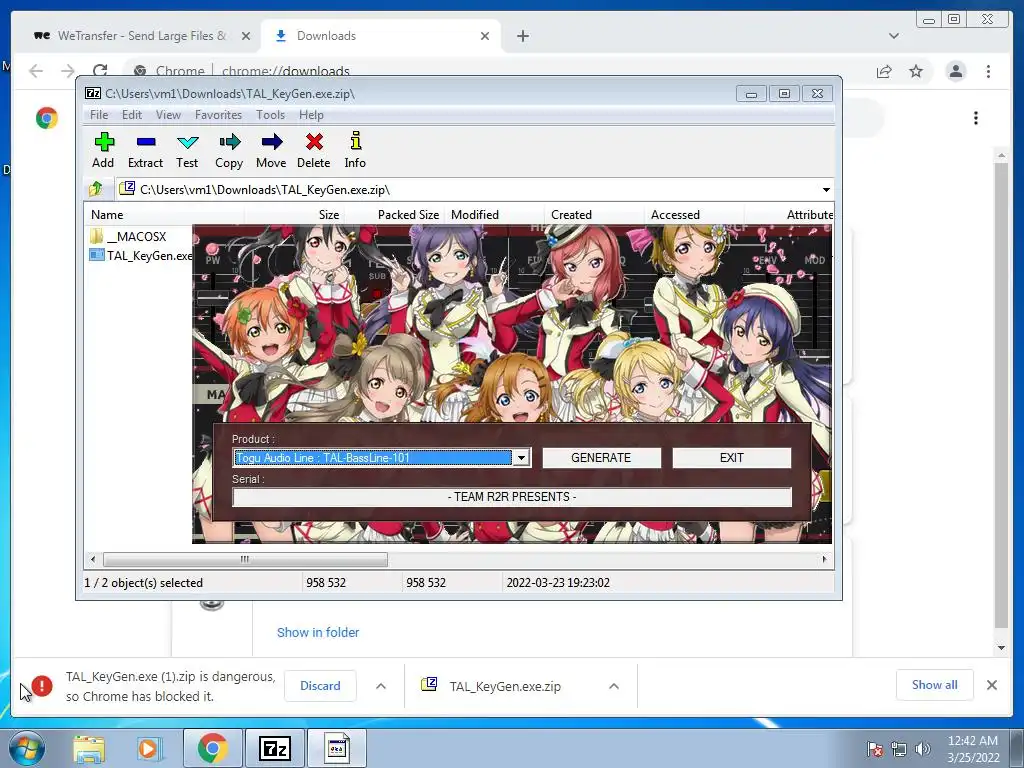Viewport: 1024px width, 768px height.
Task: Open the Windows Start menu
Action: point(27,748)
